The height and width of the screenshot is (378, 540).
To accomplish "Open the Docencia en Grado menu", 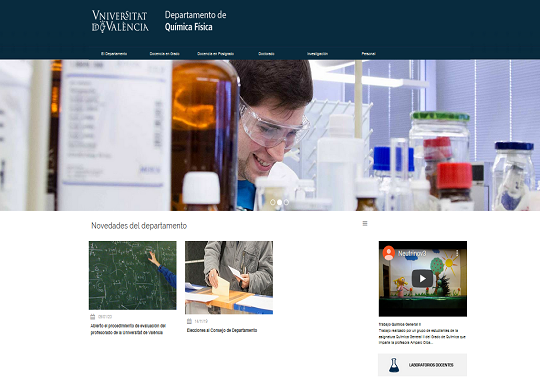I will pos(164,54).
